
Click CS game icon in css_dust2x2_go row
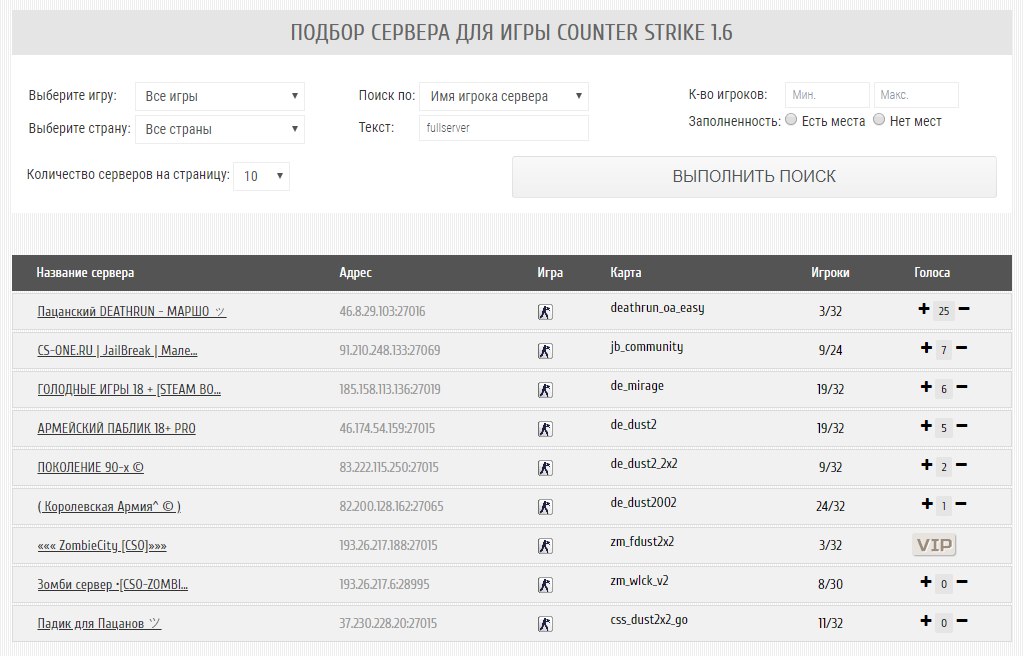[545, 624]
